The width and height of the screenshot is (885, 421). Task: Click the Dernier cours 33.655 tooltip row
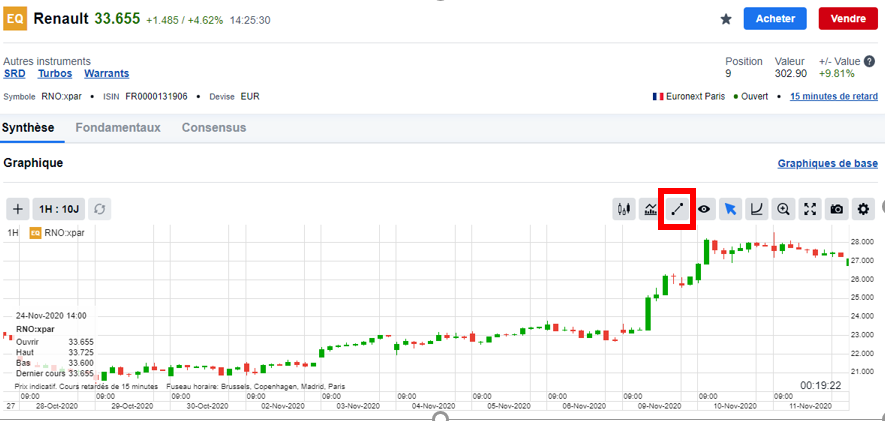click(55, 374)
